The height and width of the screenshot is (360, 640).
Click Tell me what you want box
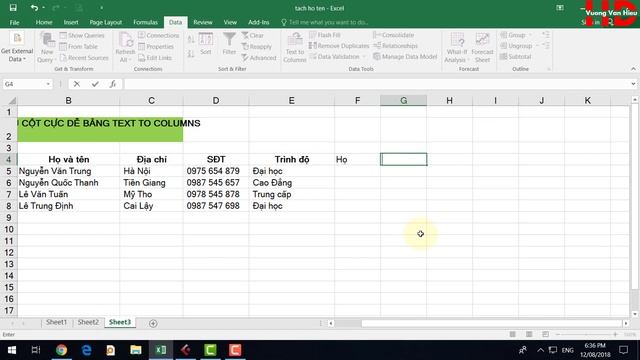coord(324,22)
